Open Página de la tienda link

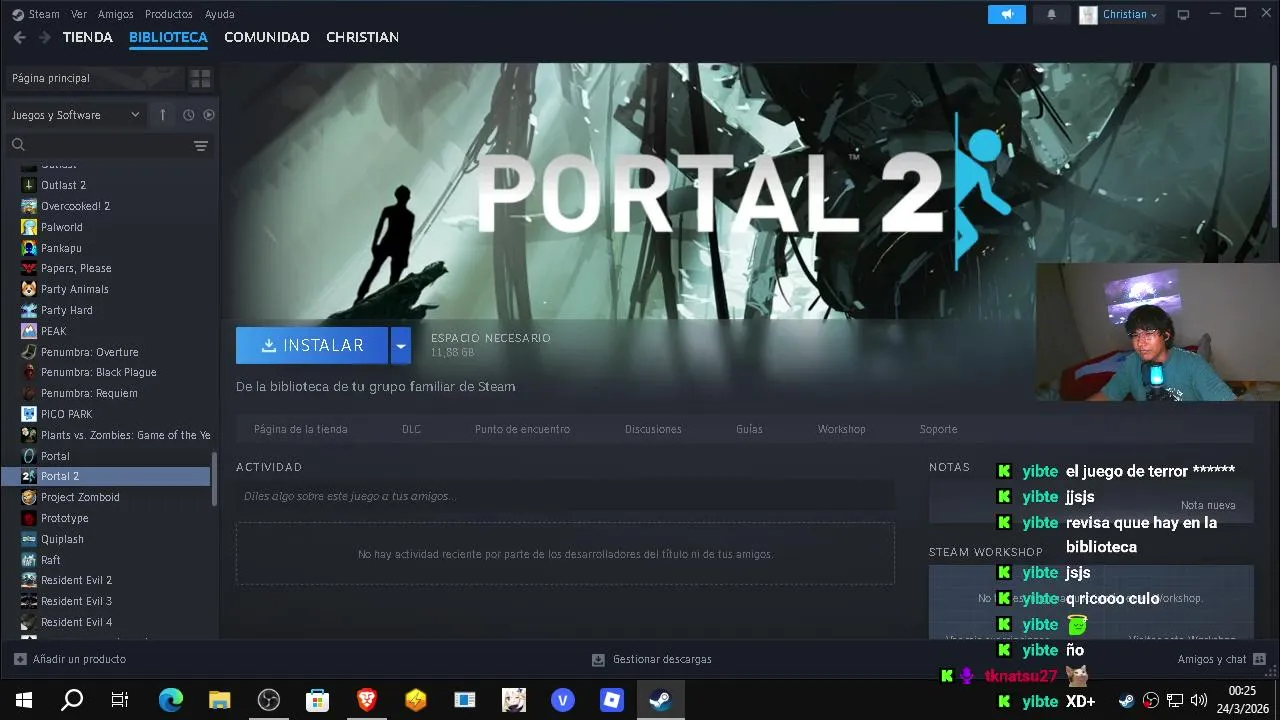coord(301,429)
